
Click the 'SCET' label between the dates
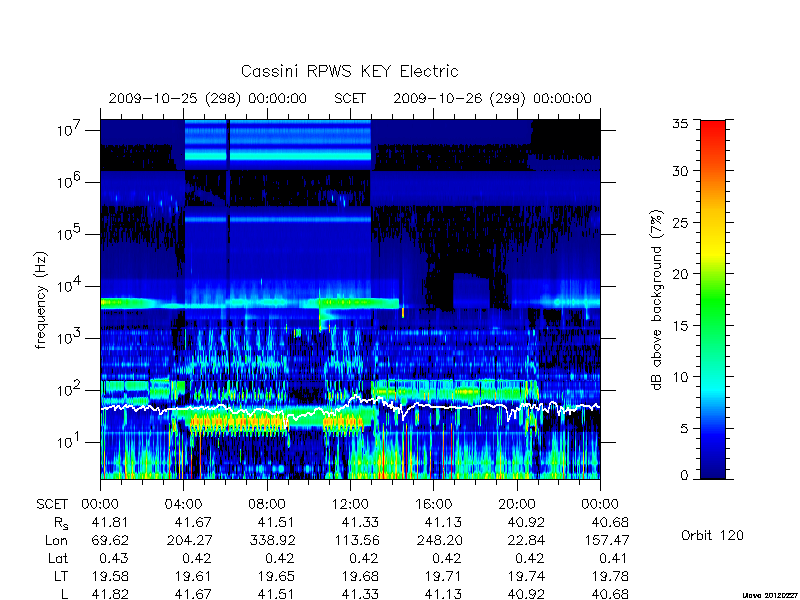(x=350, y=98)
